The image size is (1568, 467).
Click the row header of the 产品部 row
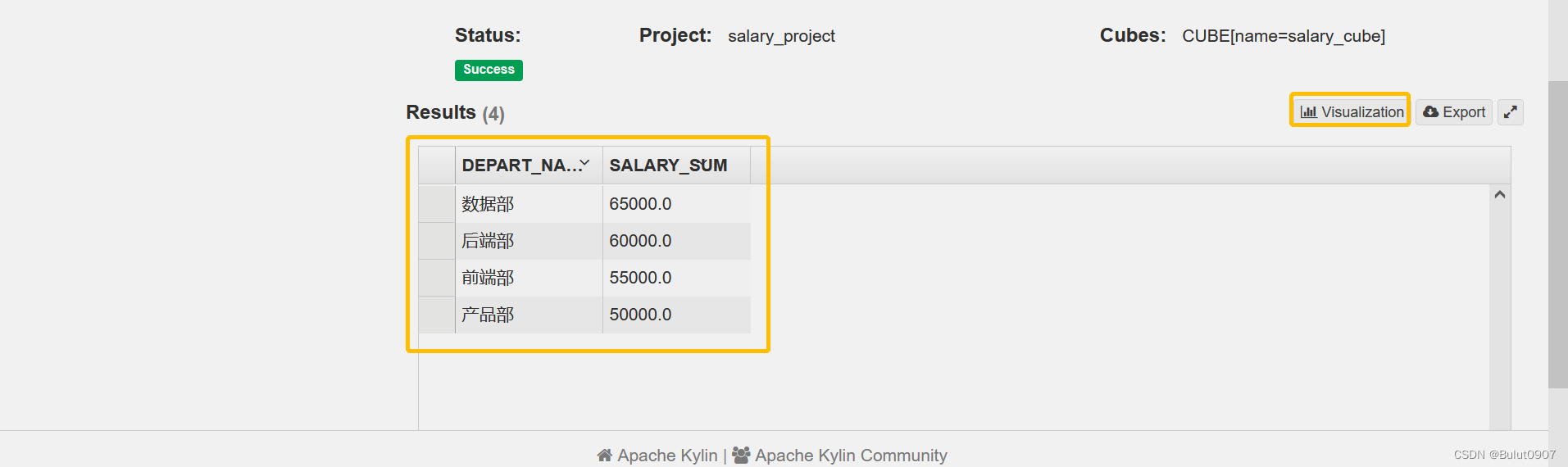click(x=437, y=315)
